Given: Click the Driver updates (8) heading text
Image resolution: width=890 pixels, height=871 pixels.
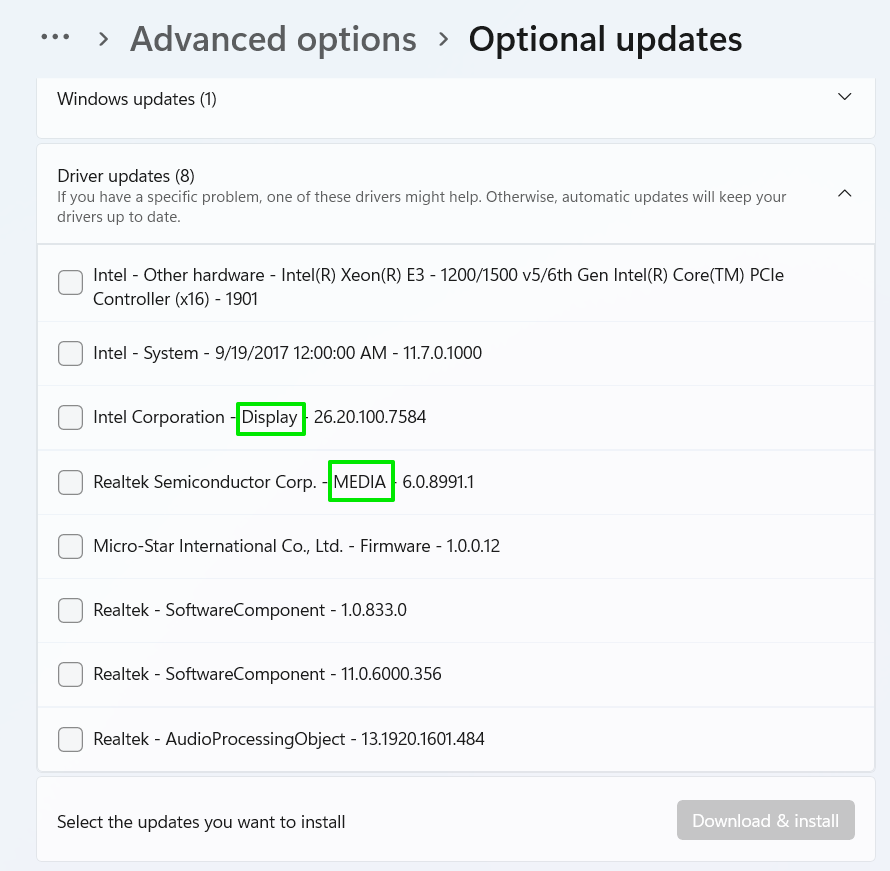Looking at the screenshot, I should [126, 176].
